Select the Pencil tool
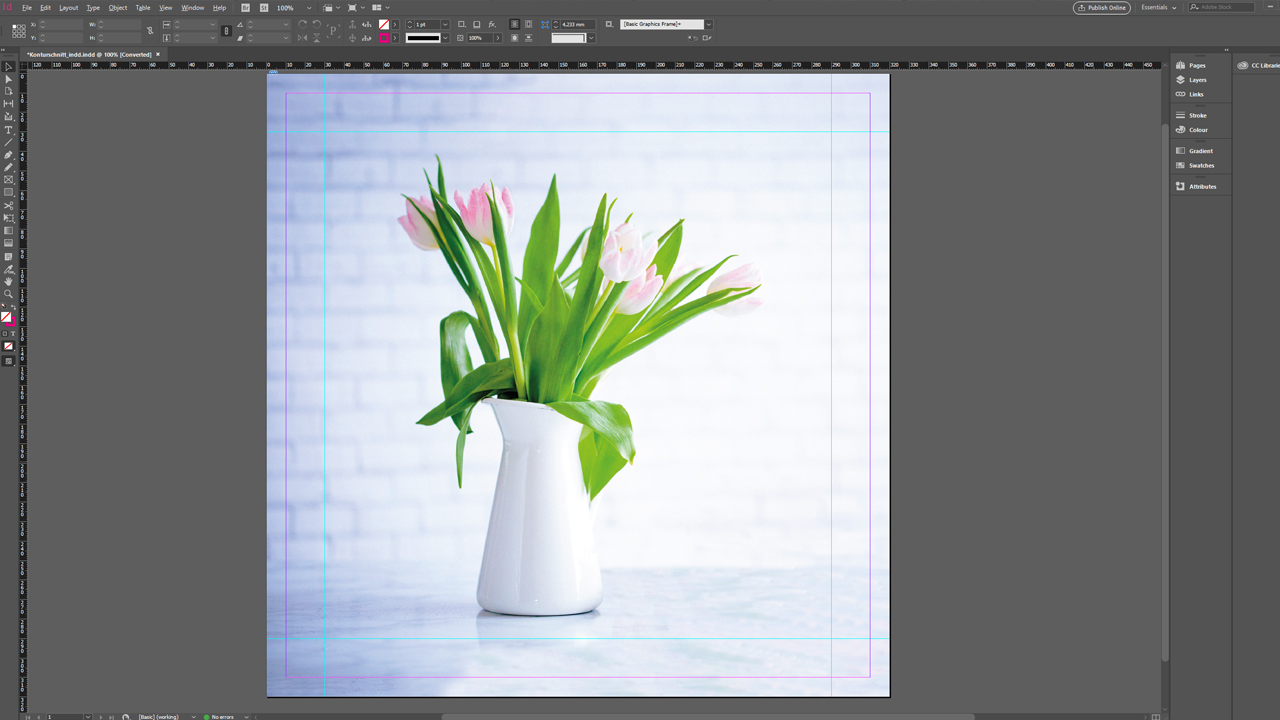 pyautogui.click(x=9, y=167)
